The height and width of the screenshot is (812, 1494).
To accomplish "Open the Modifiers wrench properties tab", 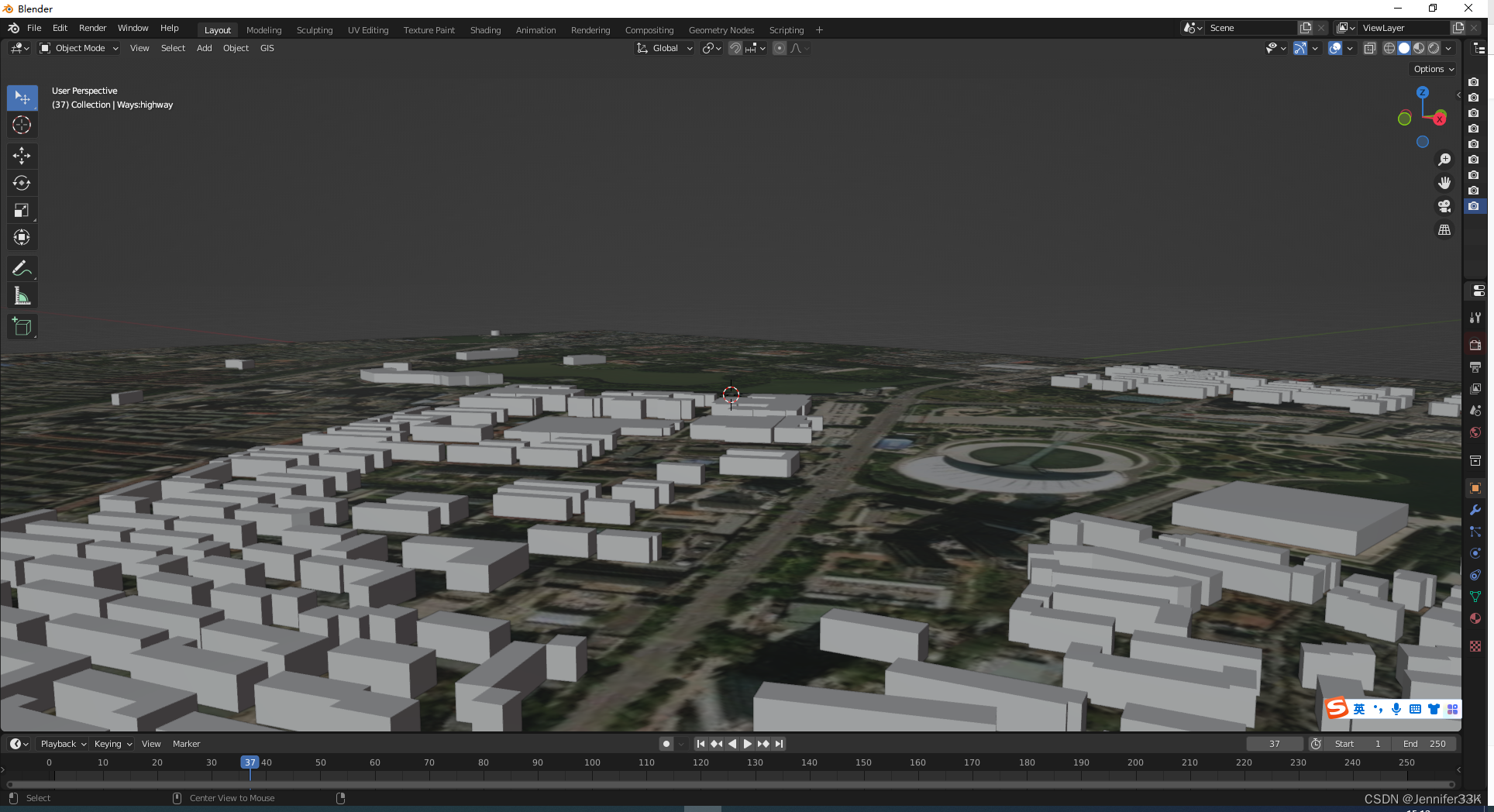I will (x=1475, y=510).
